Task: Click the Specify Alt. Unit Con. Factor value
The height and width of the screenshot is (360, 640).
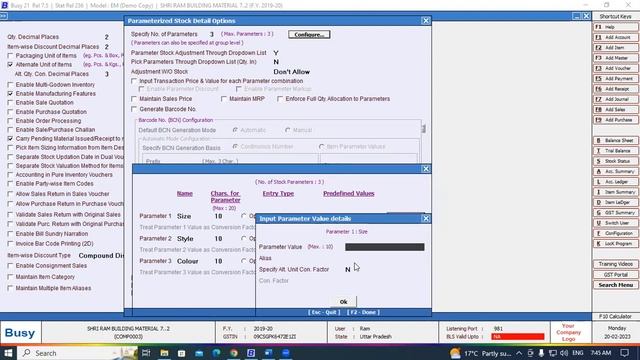Action: tap(347, 269)
